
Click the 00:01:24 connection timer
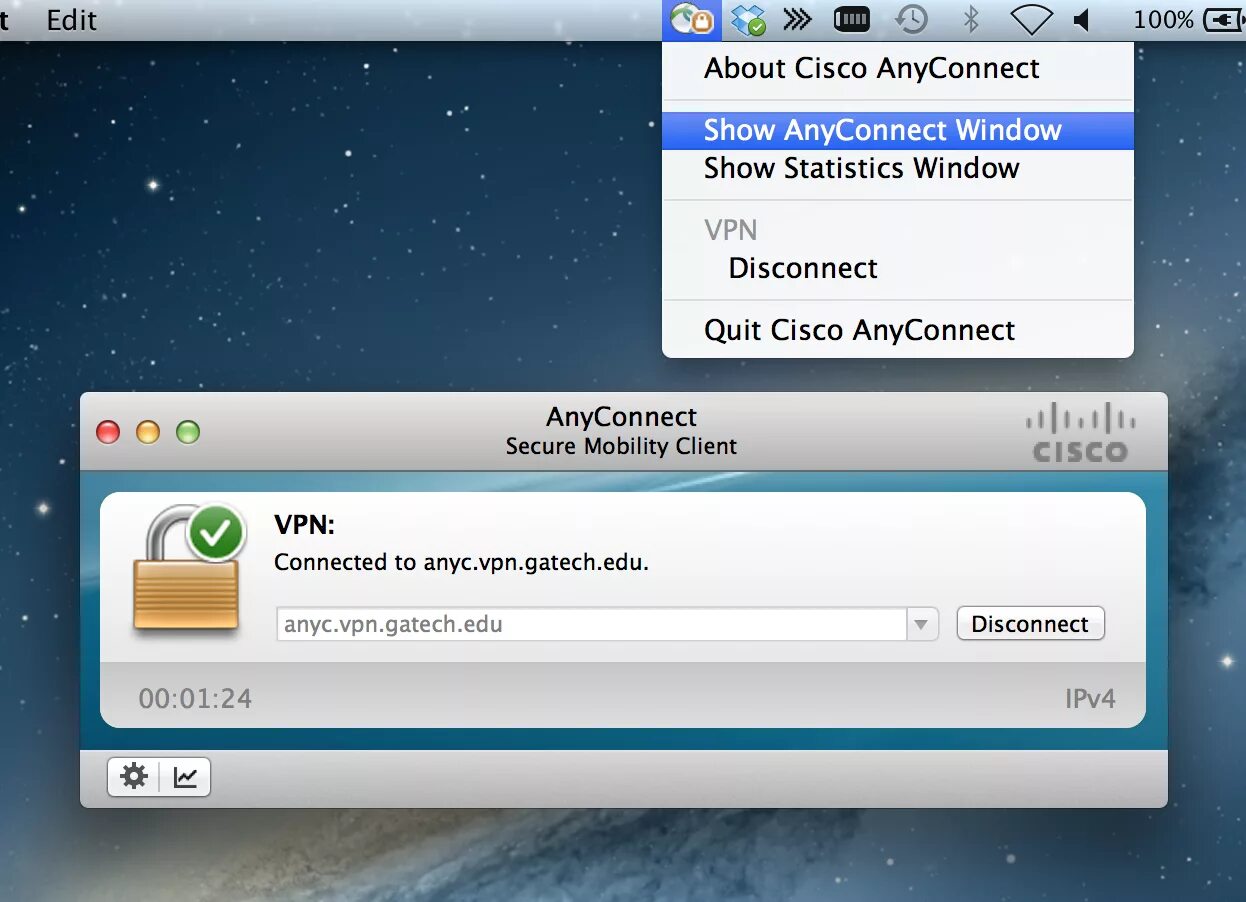(x=195, y=698)
